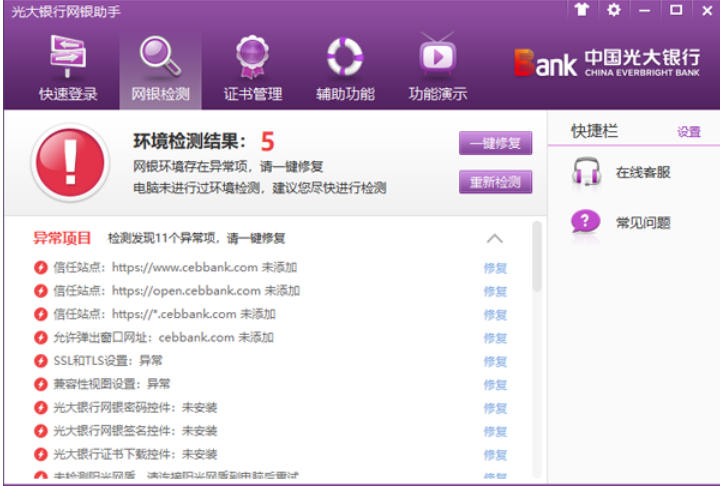The image size is (720, 486).
Task: Click text 光大银行网银签名控件: 未安装
Action: pos(135,431)
